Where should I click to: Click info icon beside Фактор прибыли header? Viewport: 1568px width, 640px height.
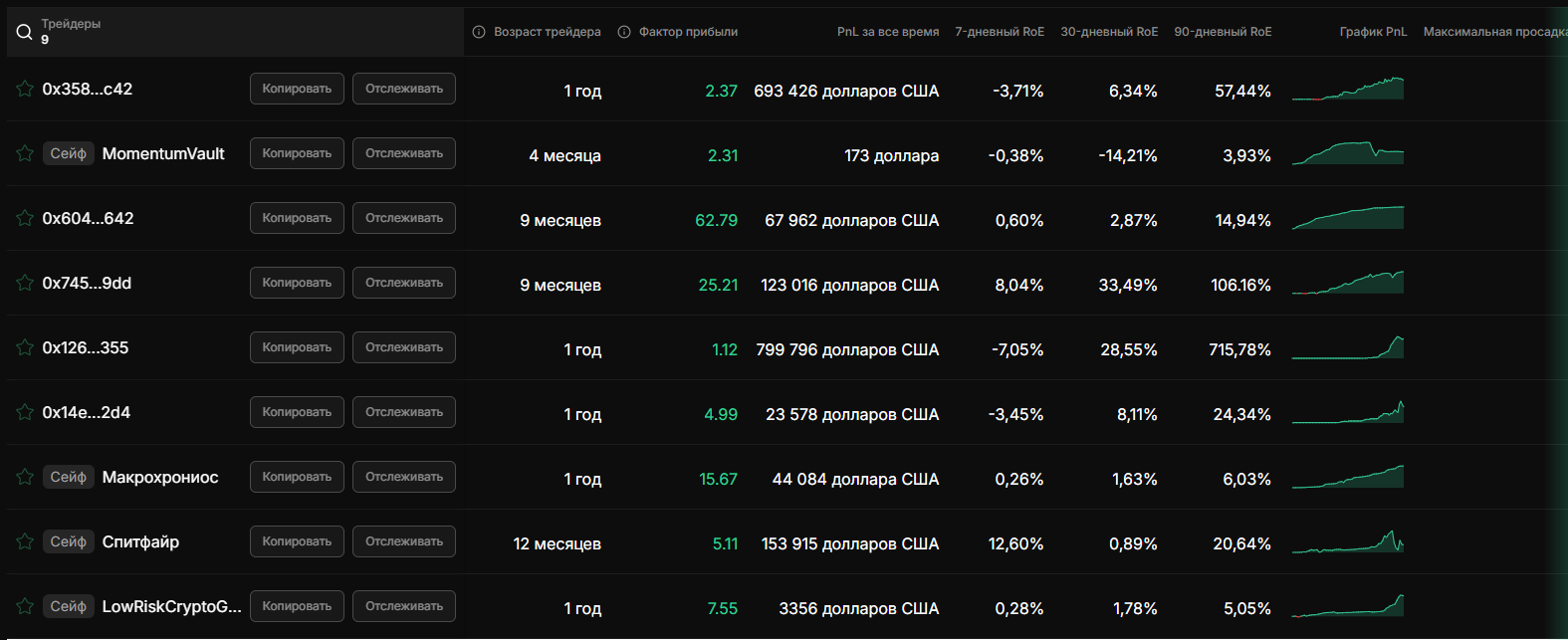[624, 32]
